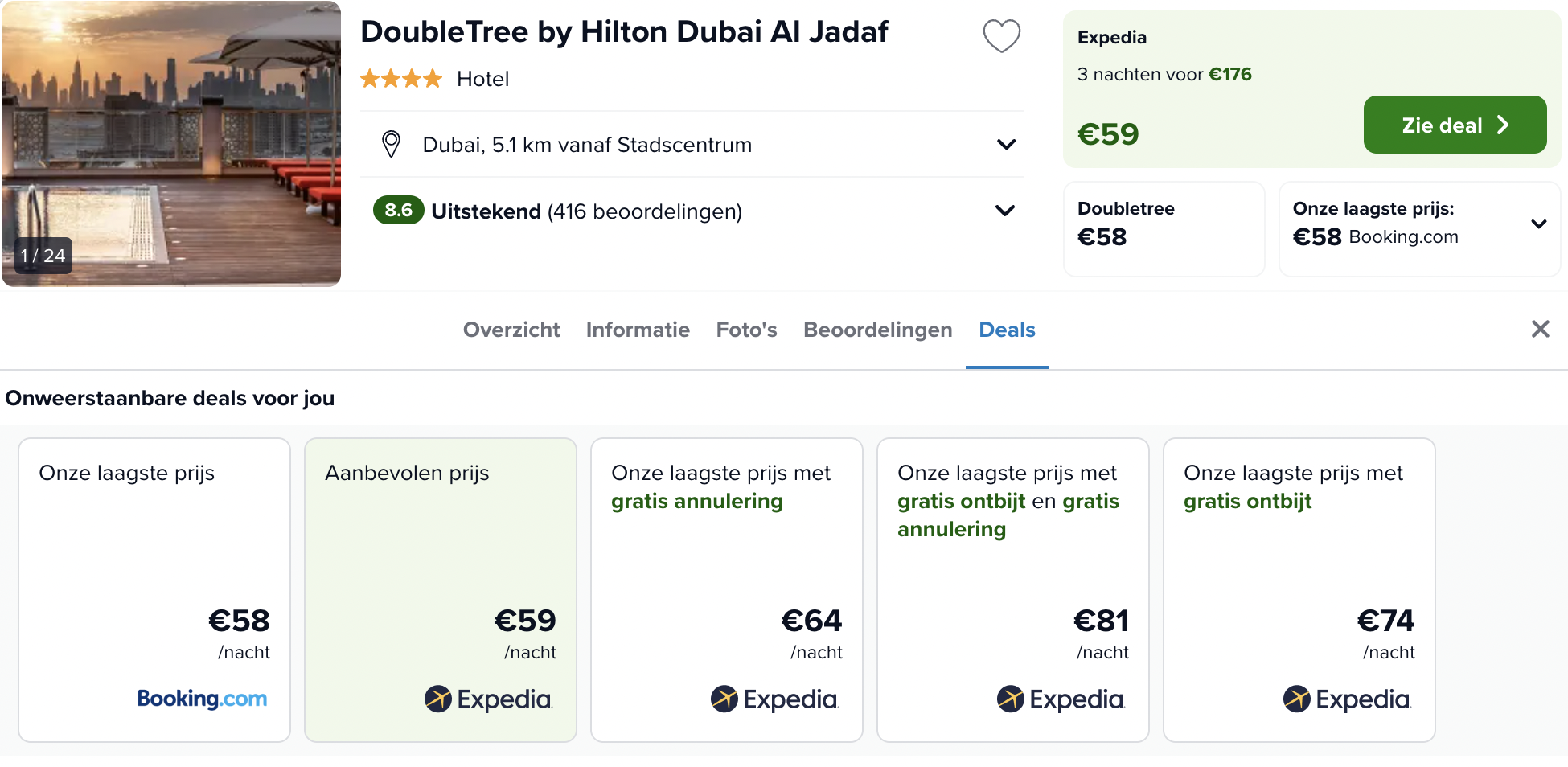
Task: Expand the Dubai location details chevron
Action: (x=1006, y=145)
